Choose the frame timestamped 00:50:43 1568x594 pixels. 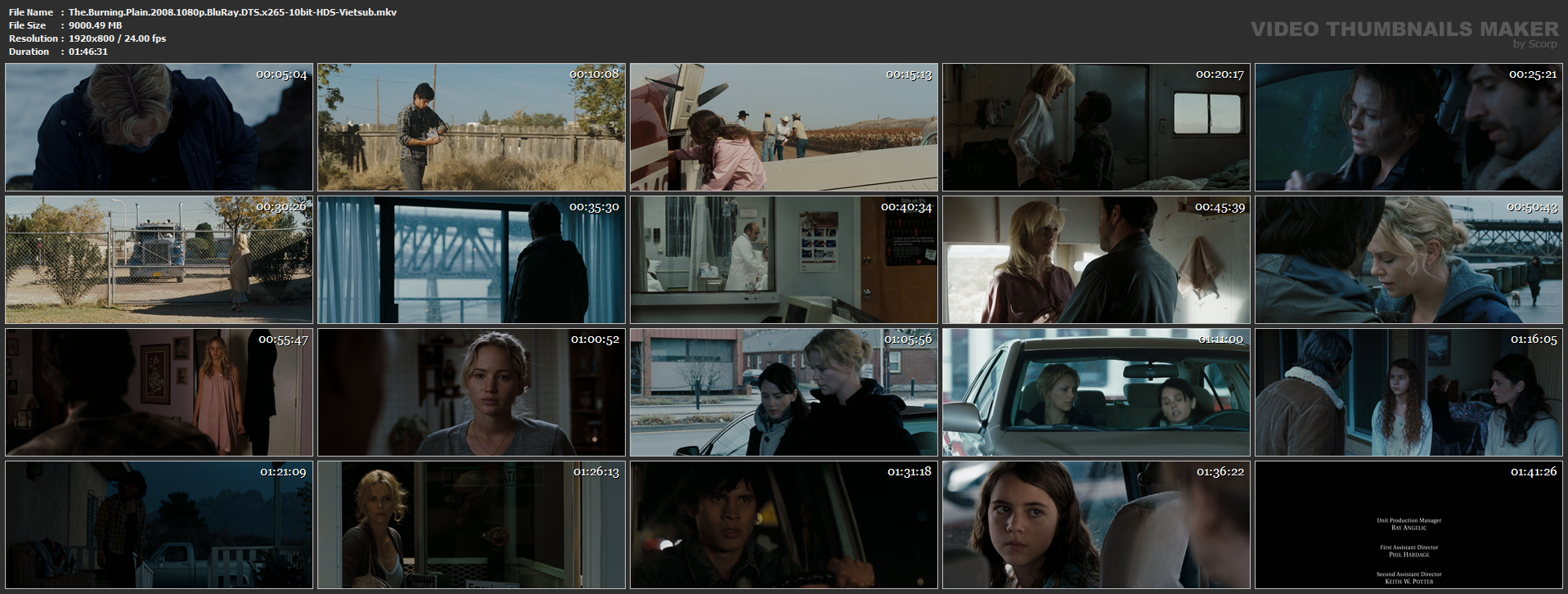(x=1409, y=259)
